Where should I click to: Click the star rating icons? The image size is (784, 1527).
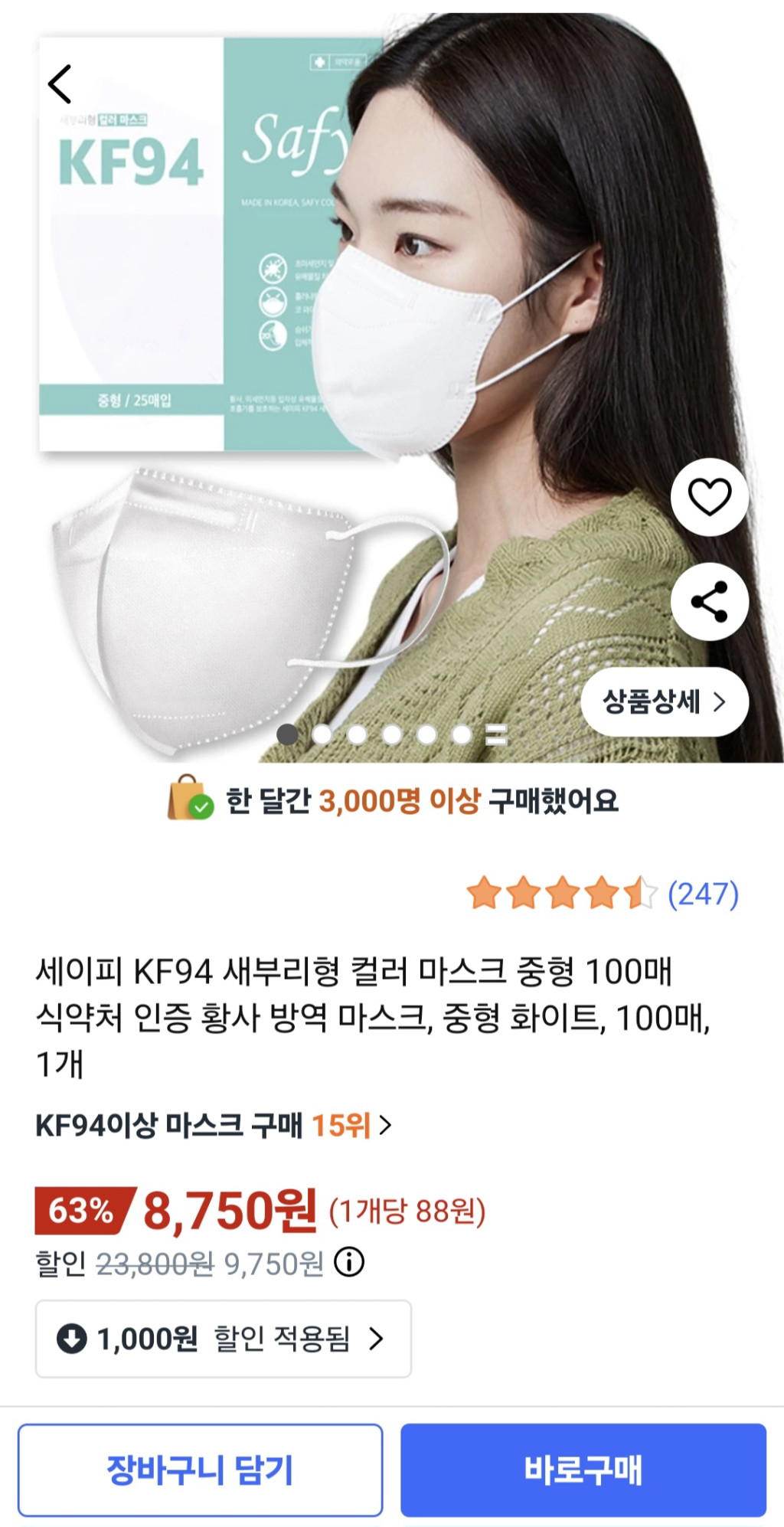[x=562, y=894]
